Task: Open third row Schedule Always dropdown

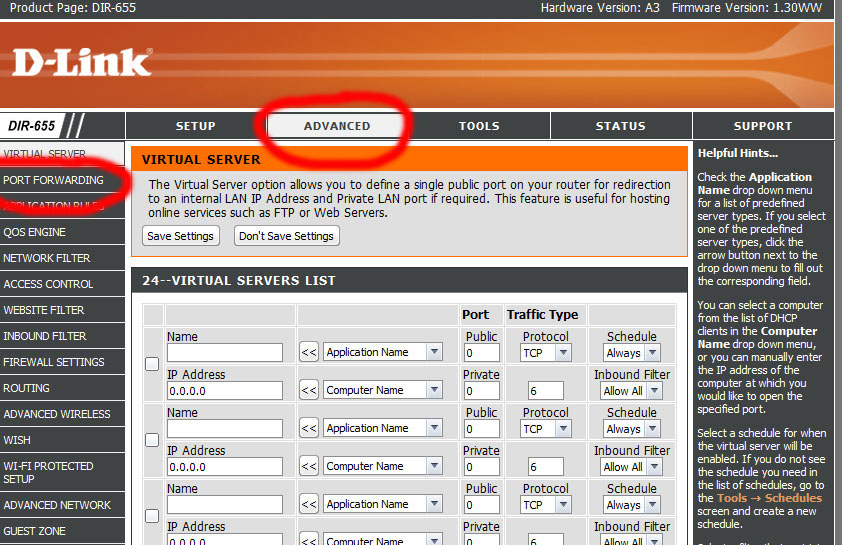Action: click(x=632, y=505)
